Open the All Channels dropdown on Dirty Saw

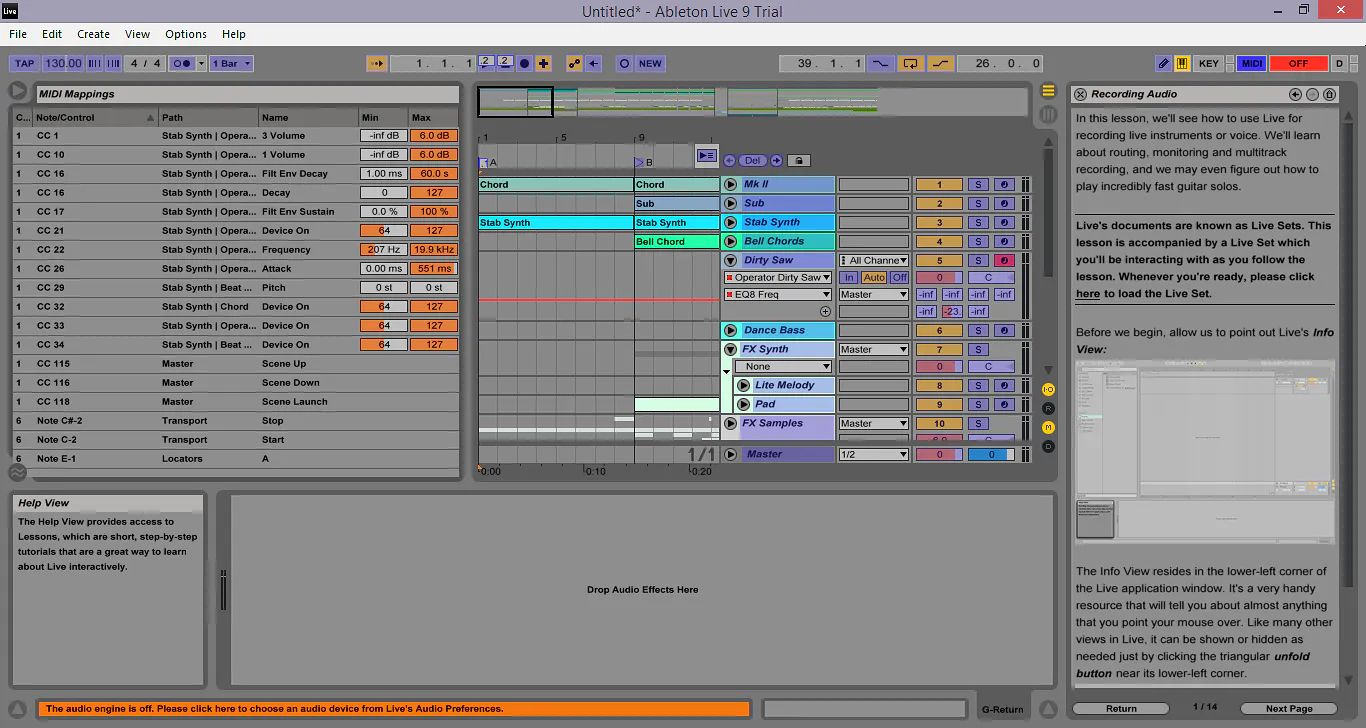[x=873, y=259]
